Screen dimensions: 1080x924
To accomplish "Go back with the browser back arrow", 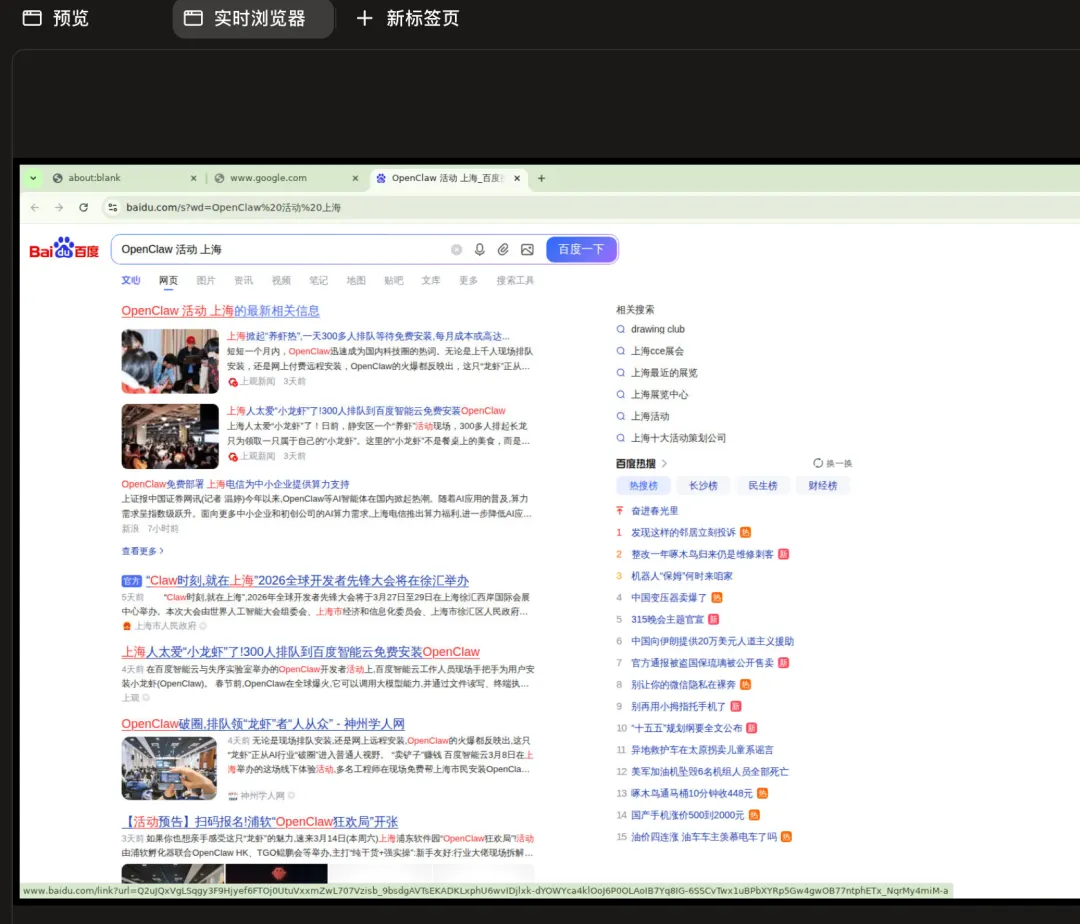I will click(x=34, y=207).
